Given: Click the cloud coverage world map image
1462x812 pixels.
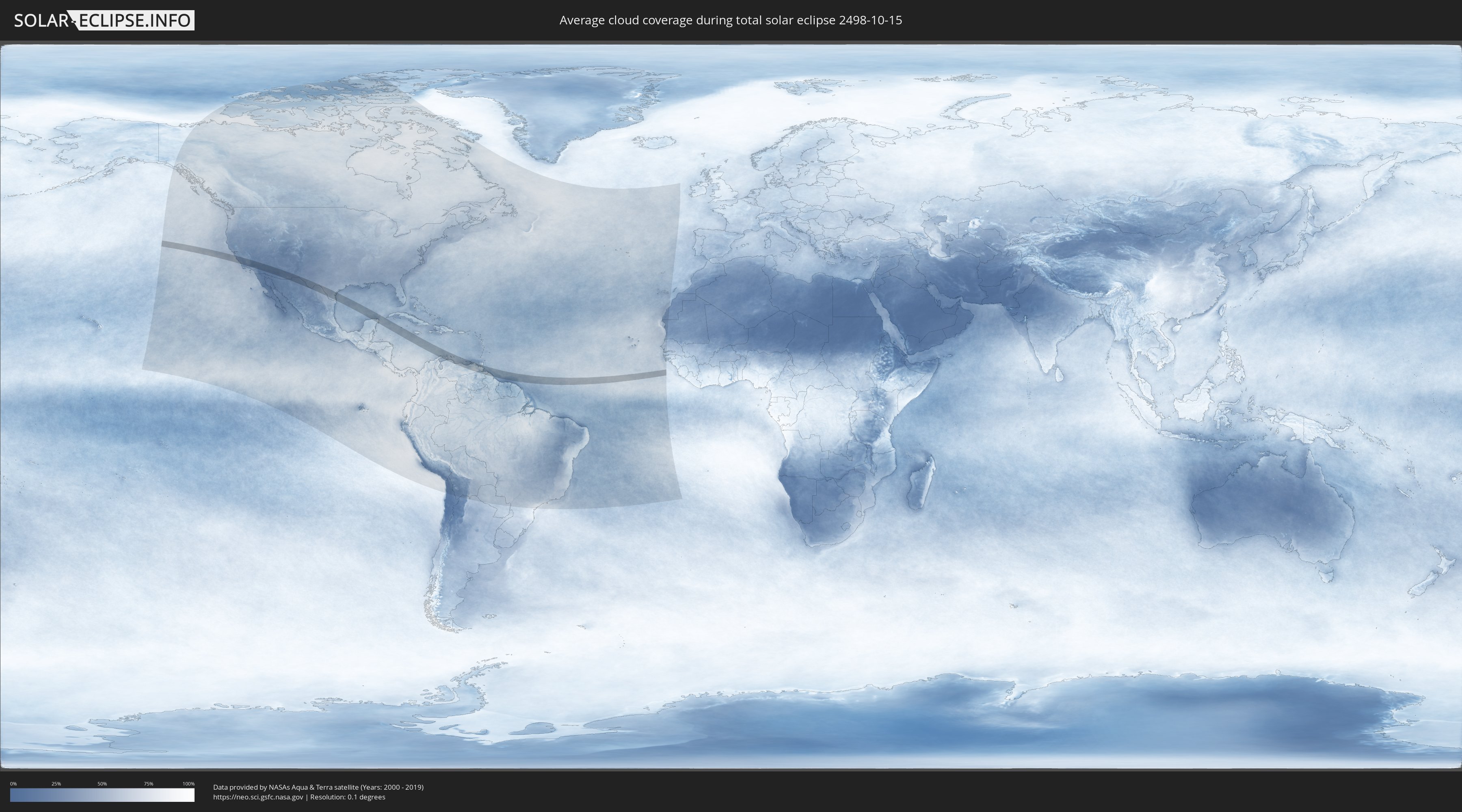Looking at the screenshot, I should pos(731,407).
